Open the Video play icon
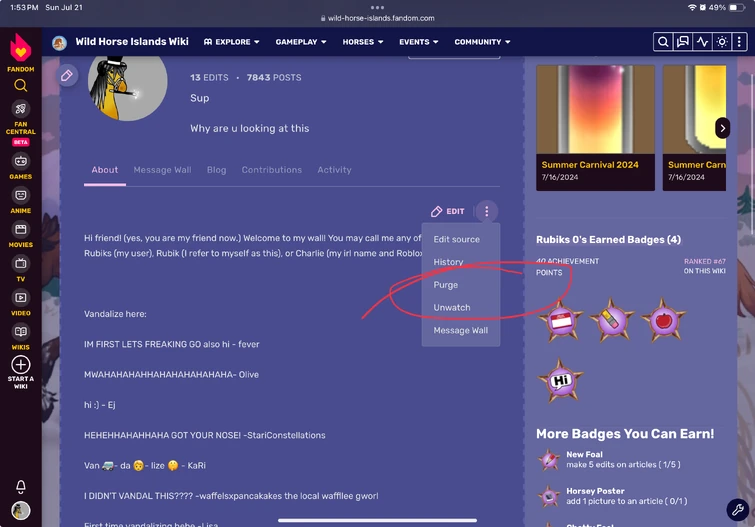The height and width of the screenshot is (527, 755). pyautogui.click(x=20, y=298)
